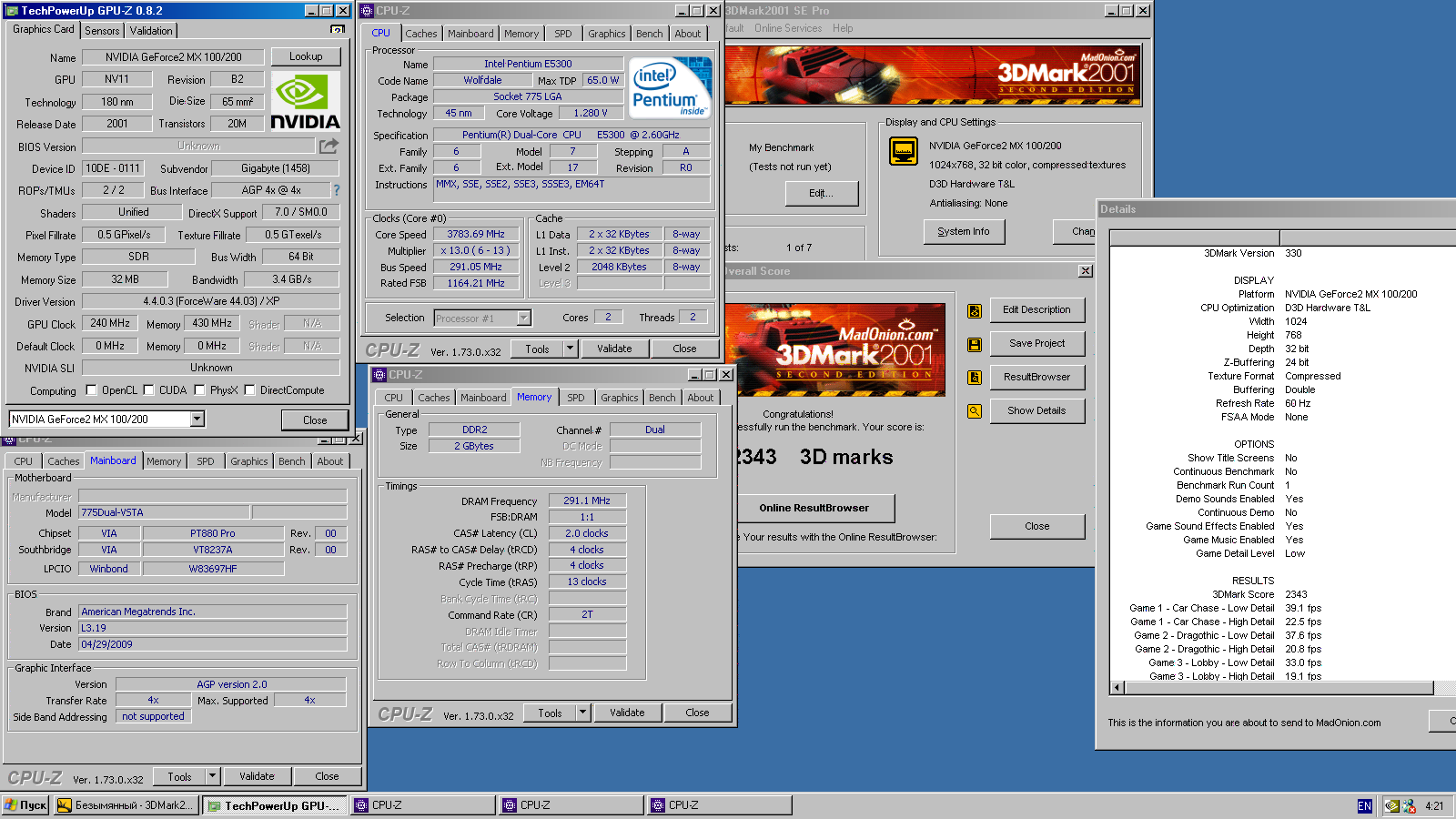Screen dimensions: 1456x819
Task: Switch to first CPU-Z taskbar button
Action: (423, 805)
